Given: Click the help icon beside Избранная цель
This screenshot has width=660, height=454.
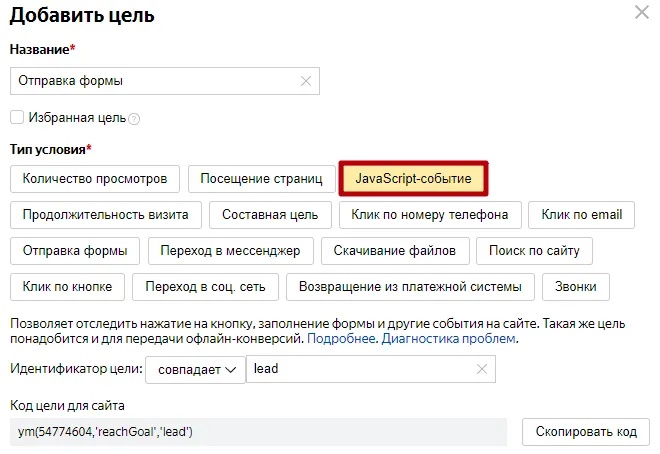Looking at the screenshot, I should point(134,118).
